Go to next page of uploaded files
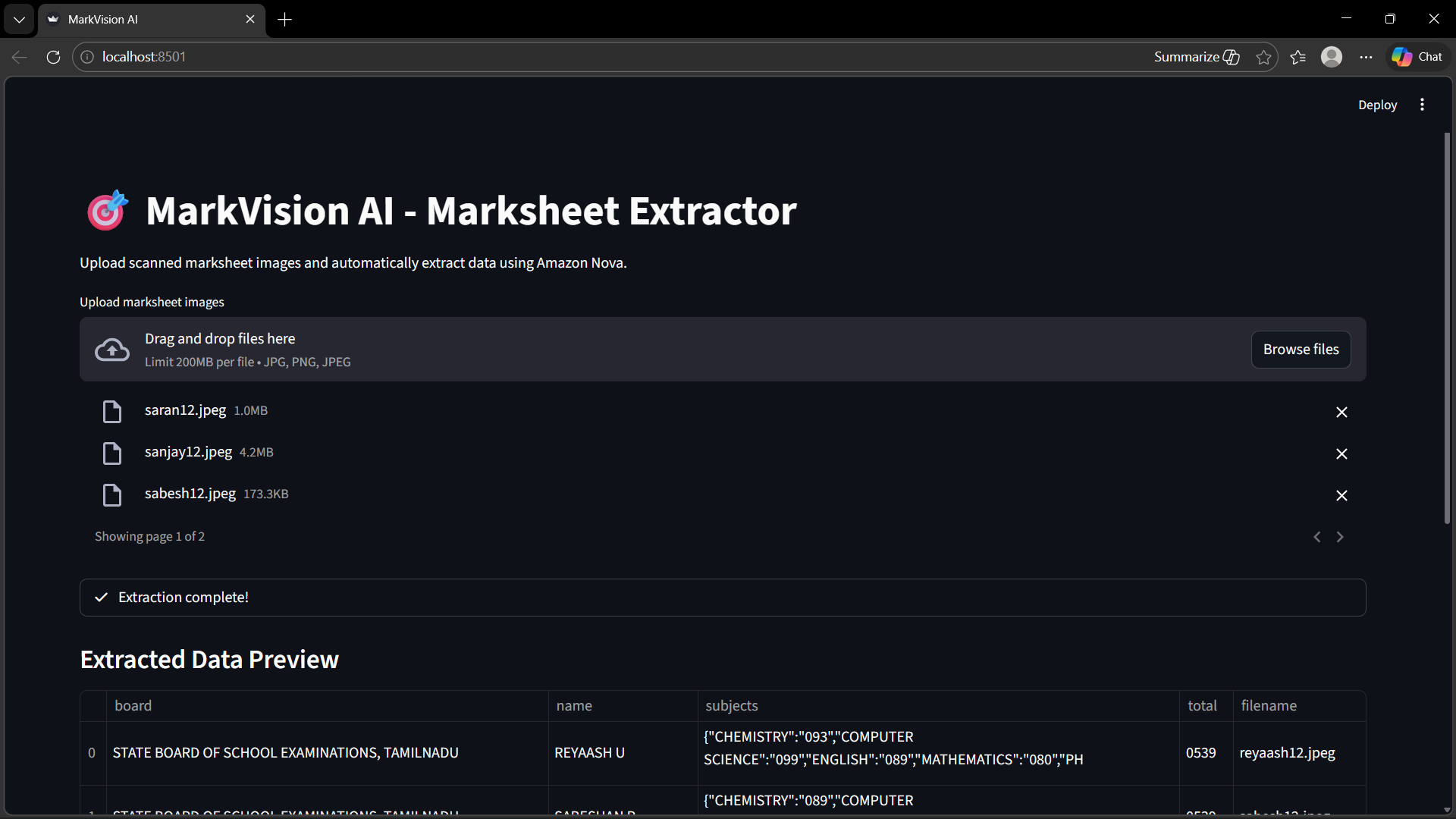 tap(1340, 537)
